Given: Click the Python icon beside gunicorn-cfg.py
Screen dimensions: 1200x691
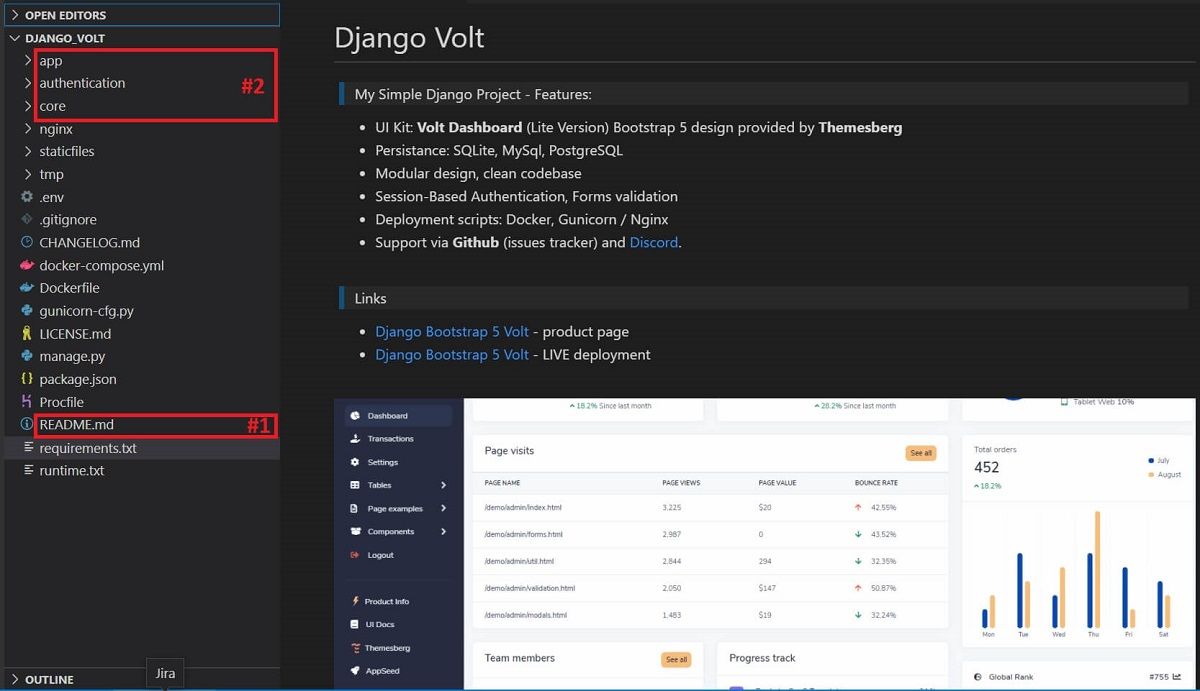Looking at the screenshot, I should (27, 311).
